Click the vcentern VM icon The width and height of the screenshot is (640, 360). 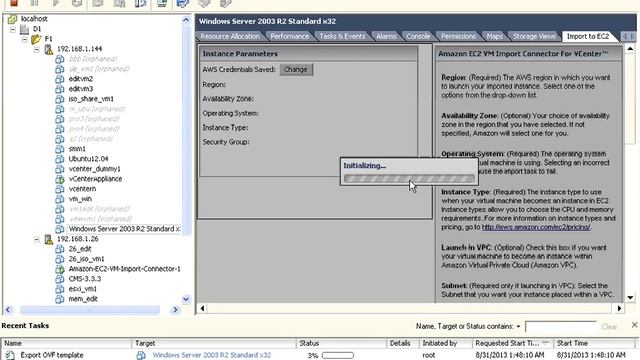[x=60, y=189]
